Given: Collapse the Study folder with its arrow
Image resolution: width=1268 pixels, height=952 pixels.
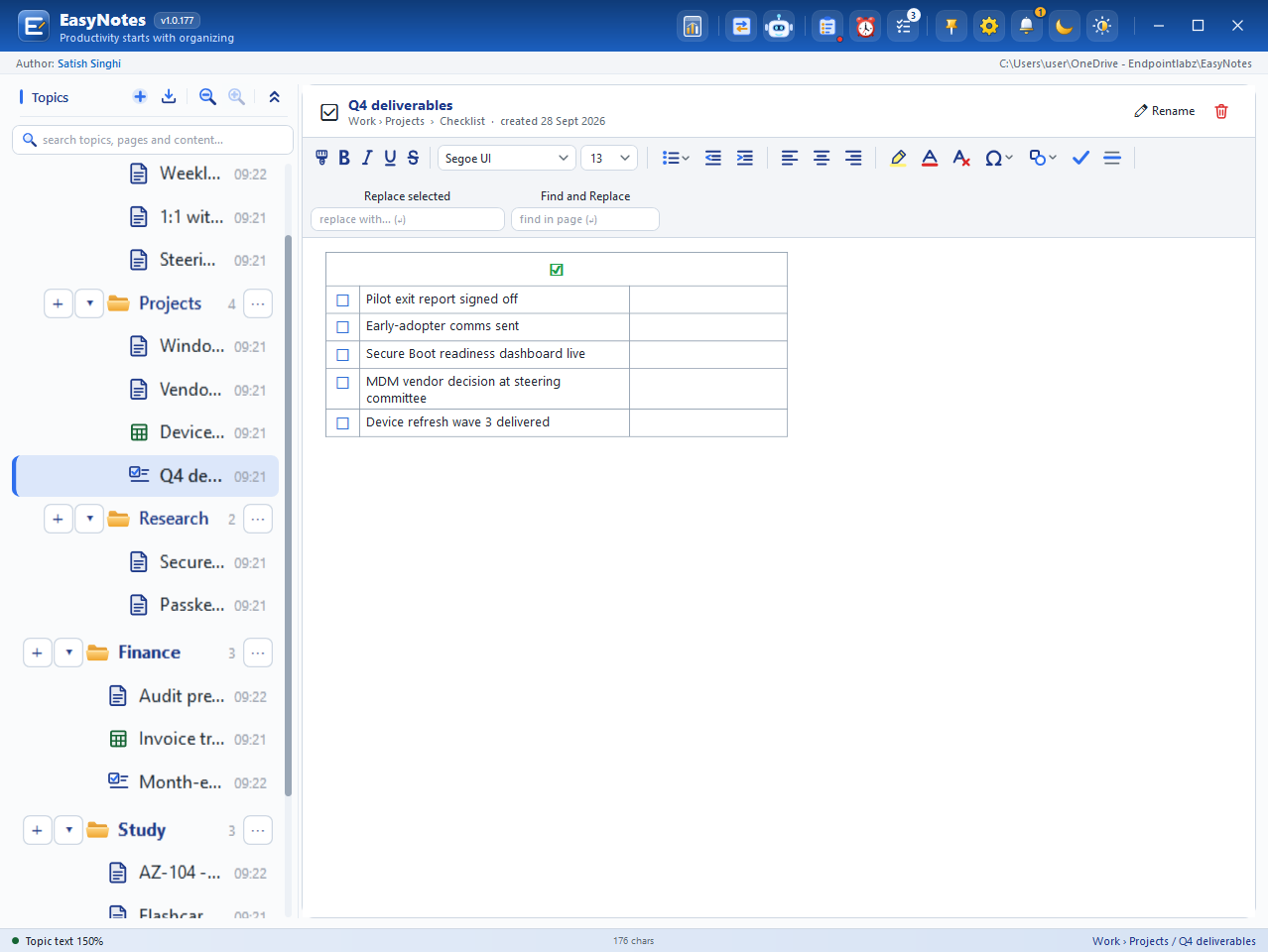Looking at the screenshot, I should [68, 830].
